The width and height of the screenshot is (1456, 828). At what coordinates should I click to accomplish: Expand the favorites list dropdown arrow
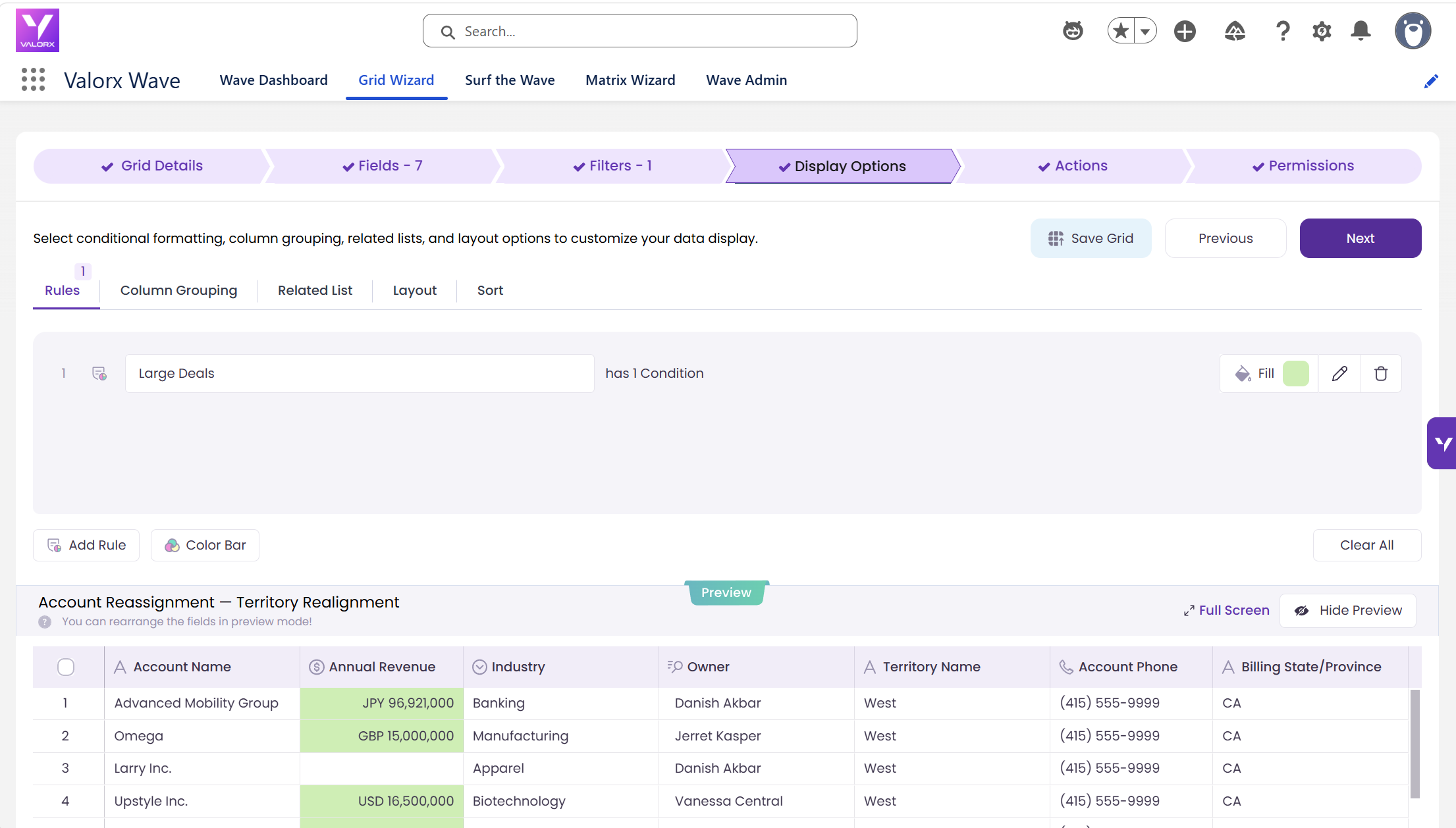coord(1145,31)
